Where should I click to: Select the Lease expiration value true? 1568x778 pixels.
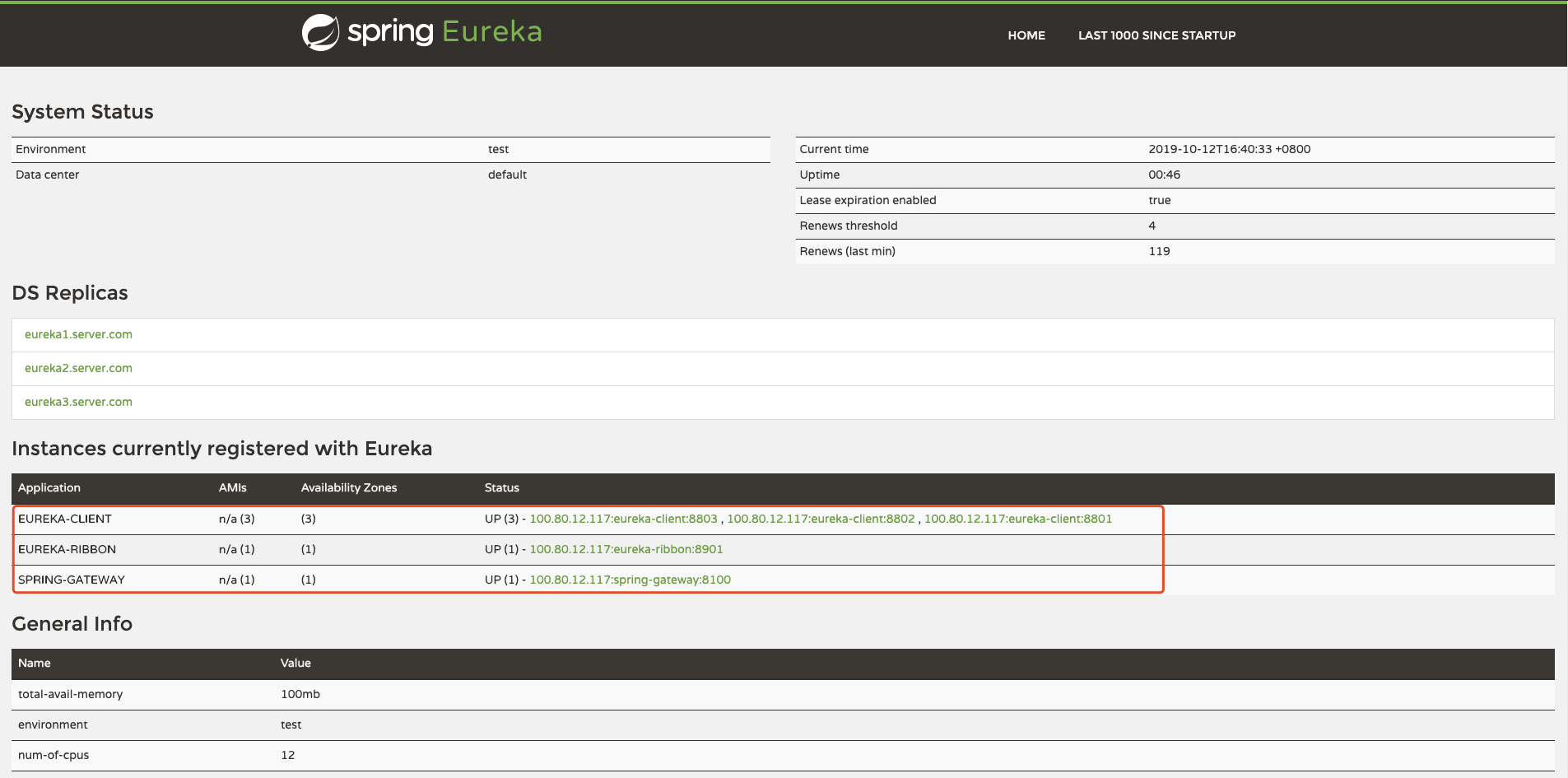coord(1160,200)
